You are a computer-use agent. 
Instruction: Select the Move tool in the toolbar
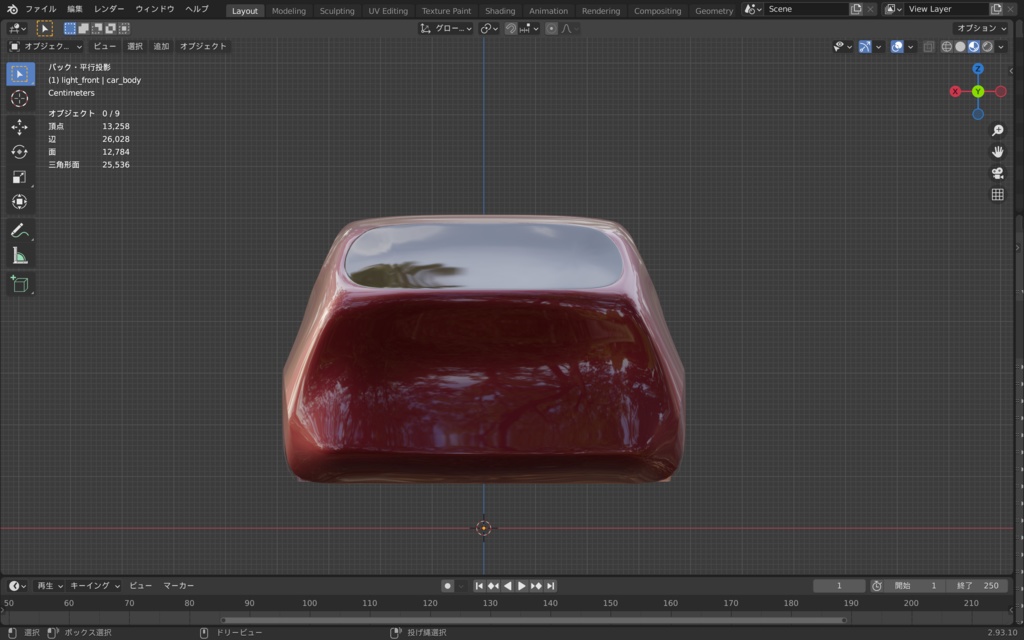[x=20, y=126]
